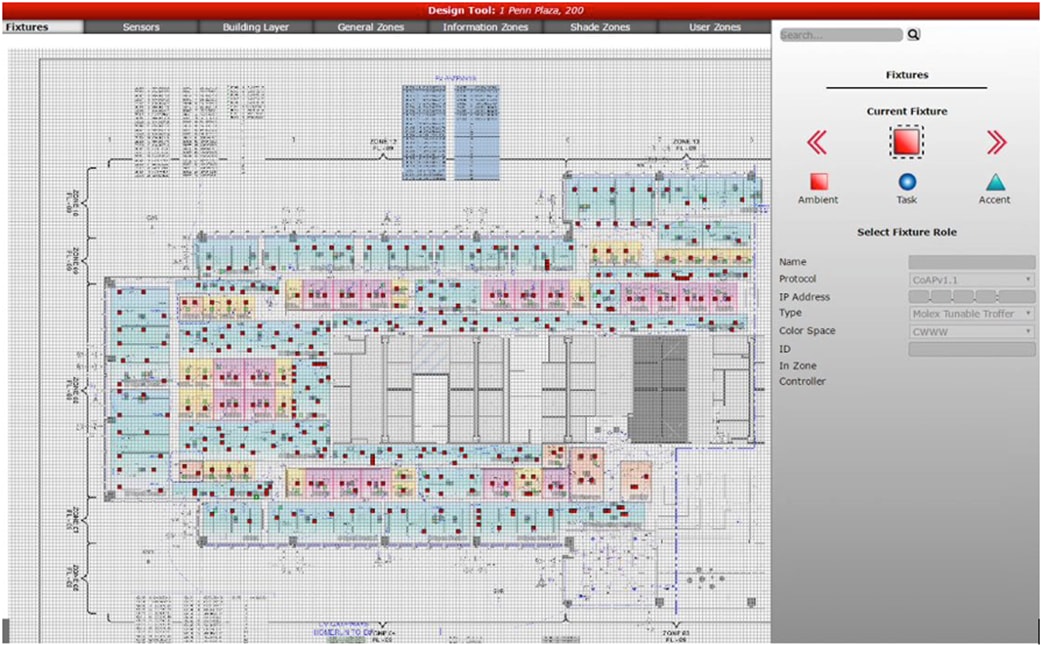1042x648 pixels.
Task: Switch to the User Zones tab
Action: tap(715, 27)
